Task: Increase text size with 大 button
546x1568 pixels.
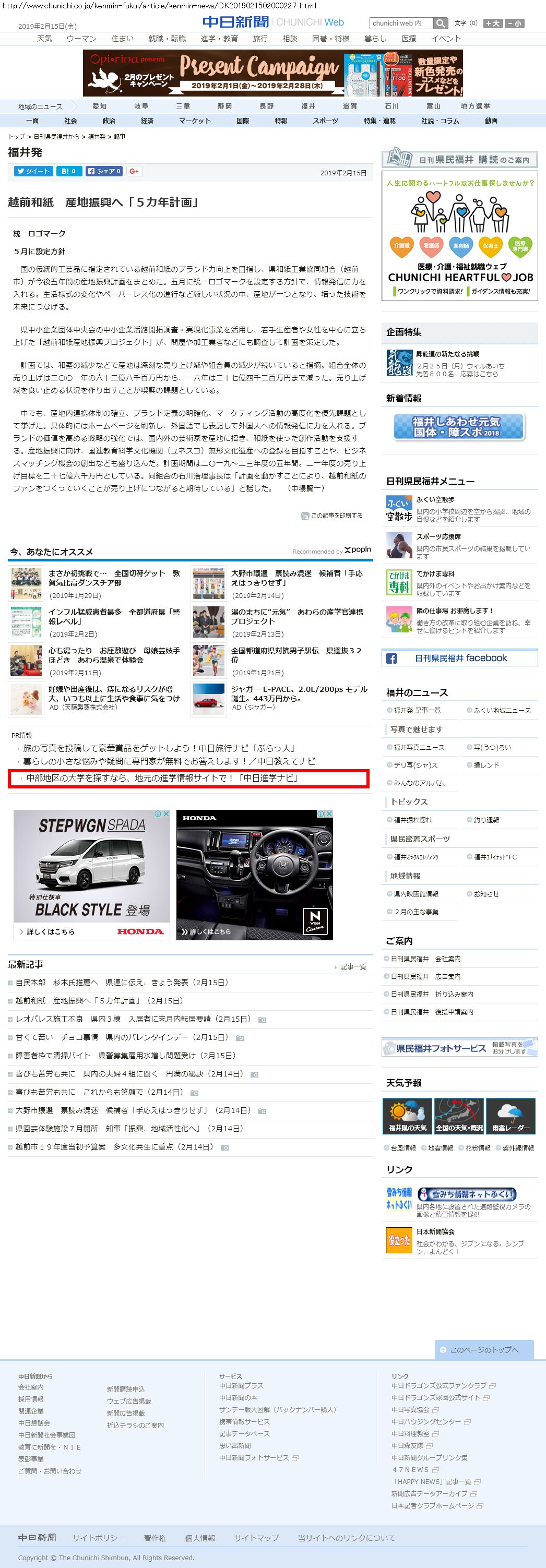Action: (492, 23)
